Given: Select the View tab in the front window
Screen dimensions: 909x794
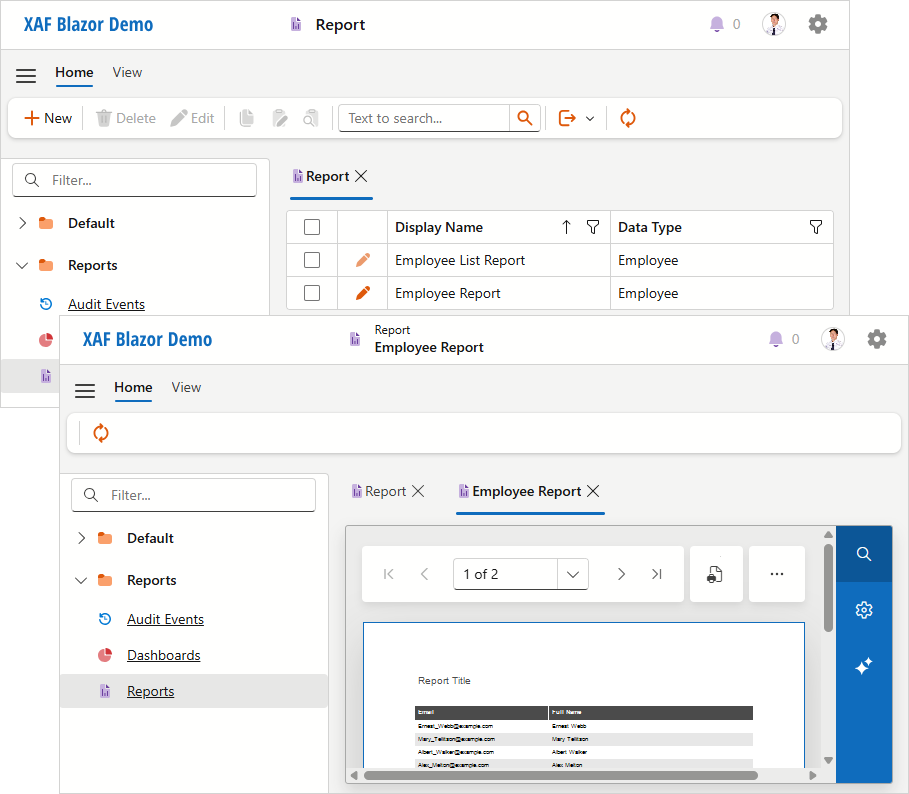Looking at the screenshot, I should coord(186,387).
